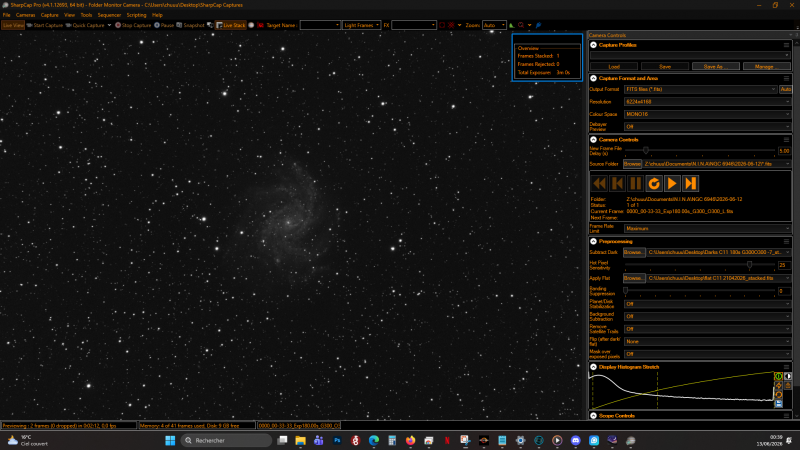800x450 pixels.
Task: Click the black-white contrast icon in histogram panel
Action: coord(788,376)
